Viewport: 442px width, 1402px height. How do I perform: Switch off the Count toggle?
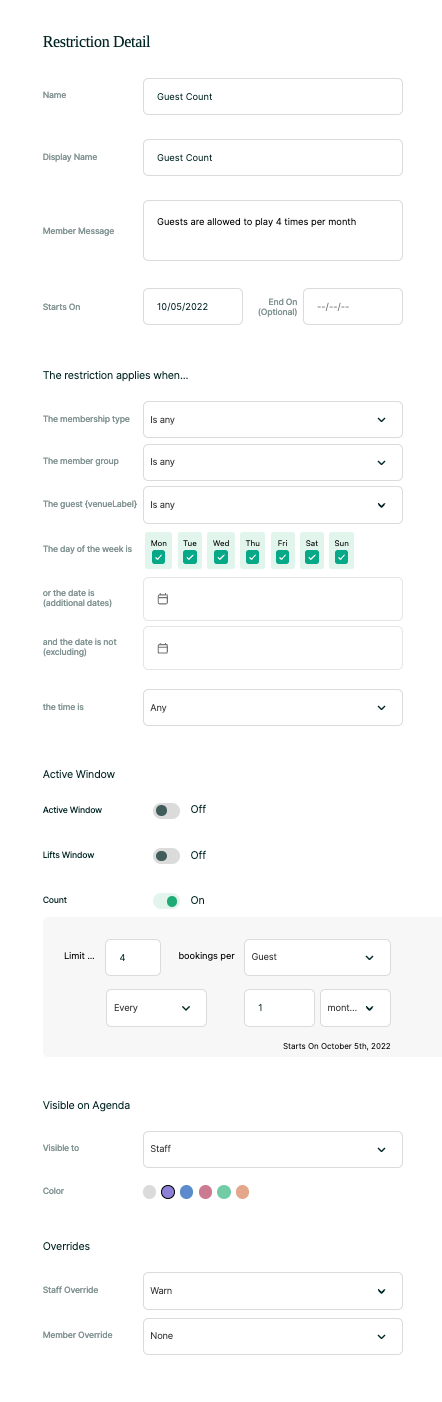tap(166, 901)
